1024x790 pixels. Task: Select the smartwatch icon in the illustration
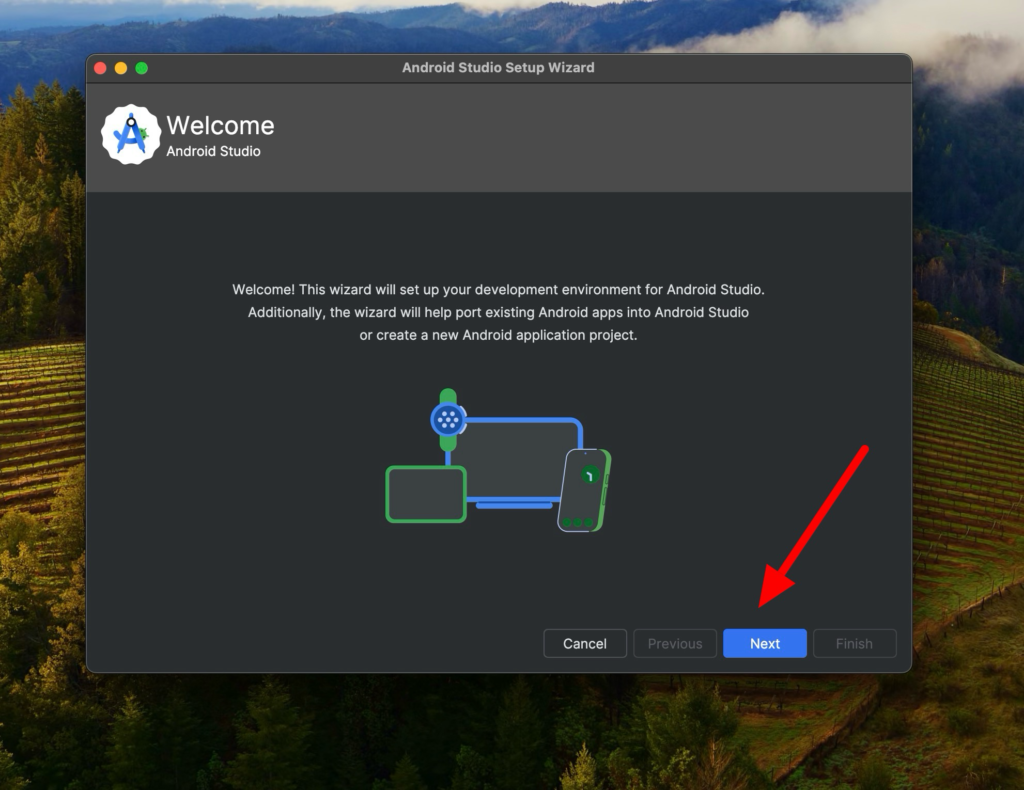(447, 420)
